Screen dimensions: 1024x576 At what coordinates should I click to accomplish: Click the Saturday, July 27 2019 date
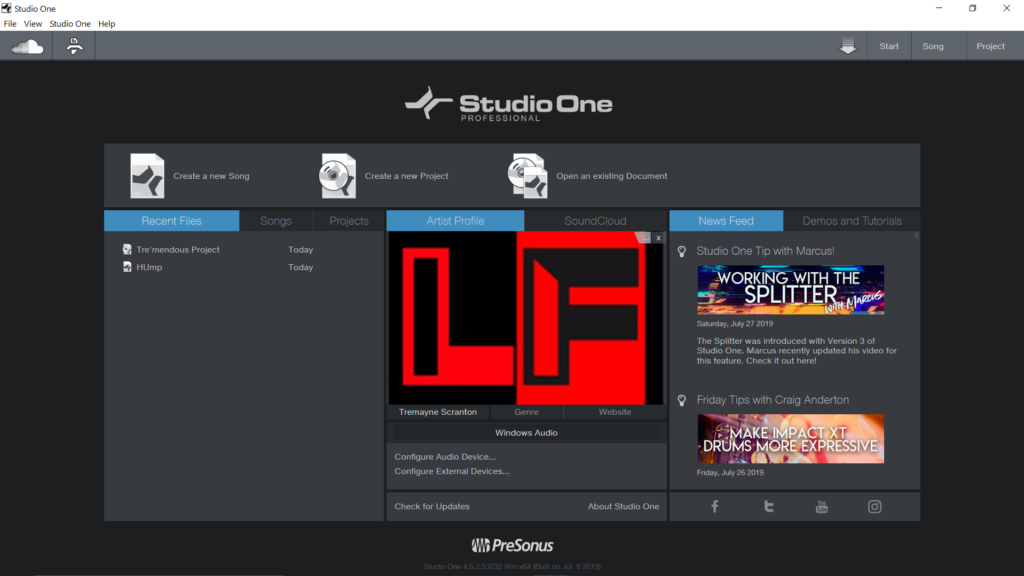[x=735, y=323]
